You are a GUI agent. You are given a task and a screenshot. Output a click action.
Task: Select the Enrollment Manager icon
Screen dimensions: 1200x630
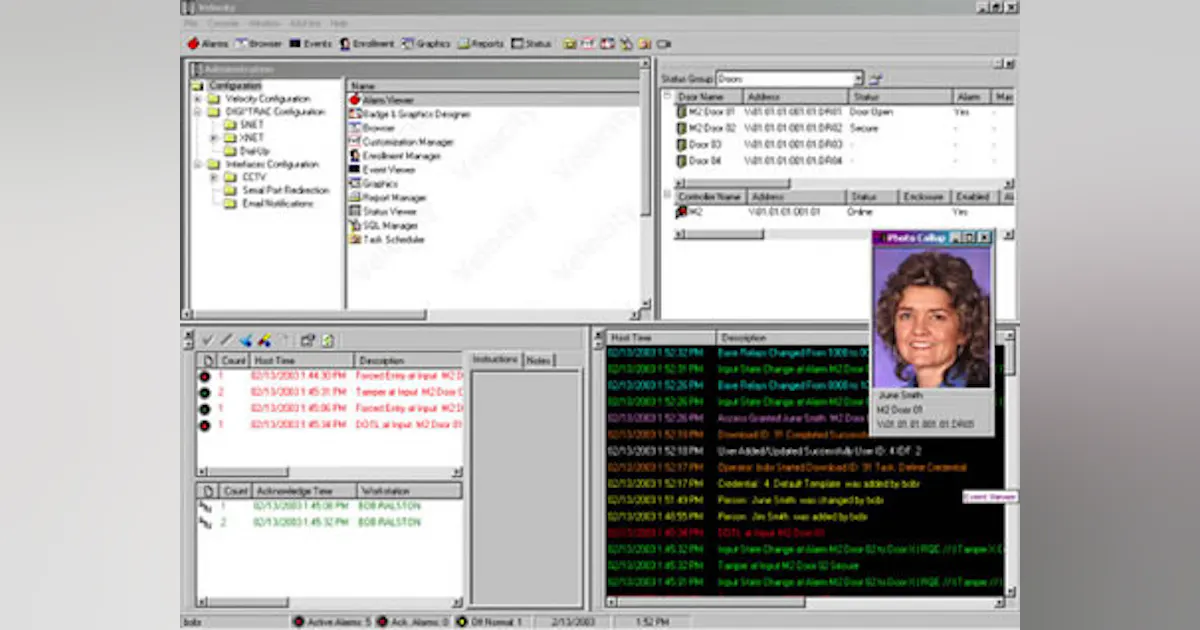pyautogui.click(x=355, y=156)
